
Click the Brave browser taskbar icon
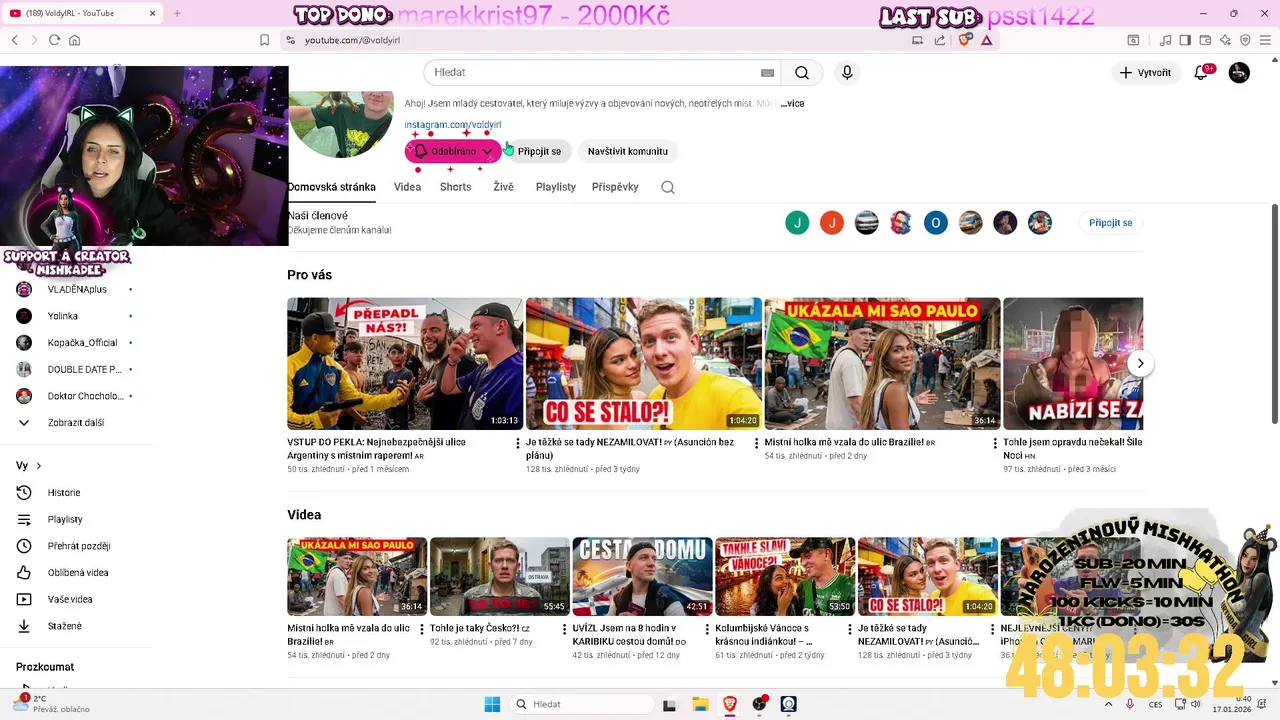729,704
